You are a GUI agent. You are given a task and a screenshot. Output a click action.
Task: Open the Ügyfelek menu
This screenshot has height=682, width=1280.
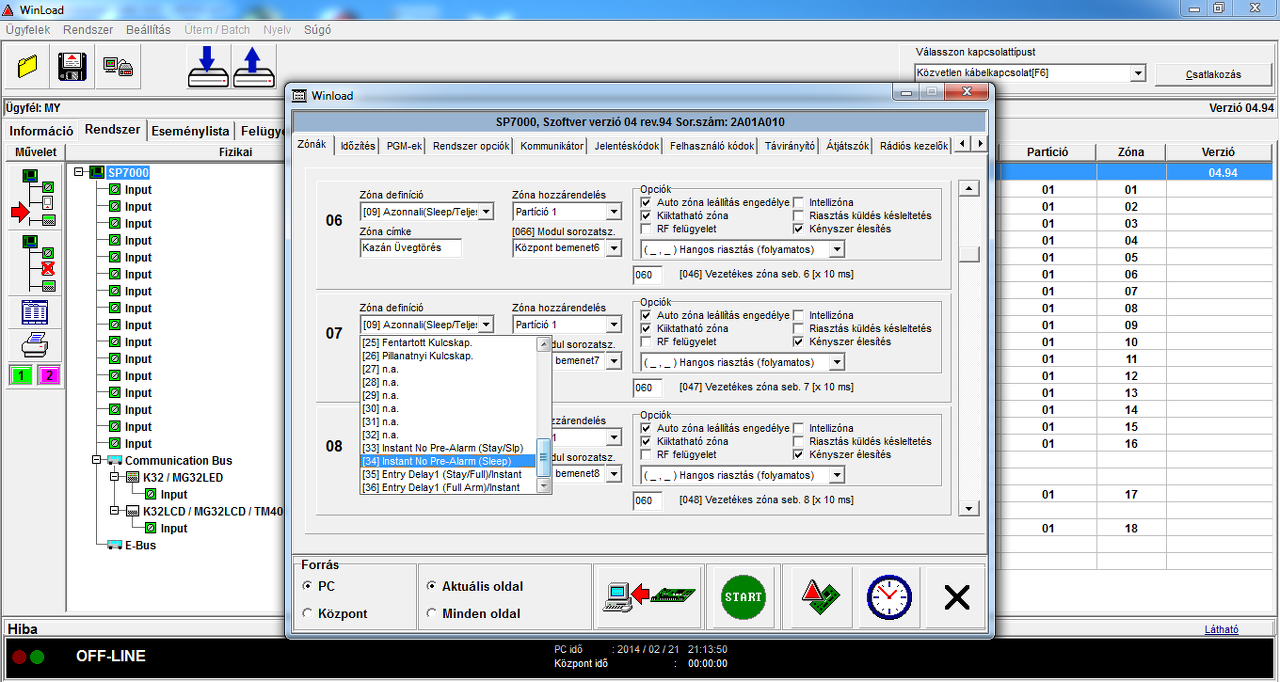point(28,30)
